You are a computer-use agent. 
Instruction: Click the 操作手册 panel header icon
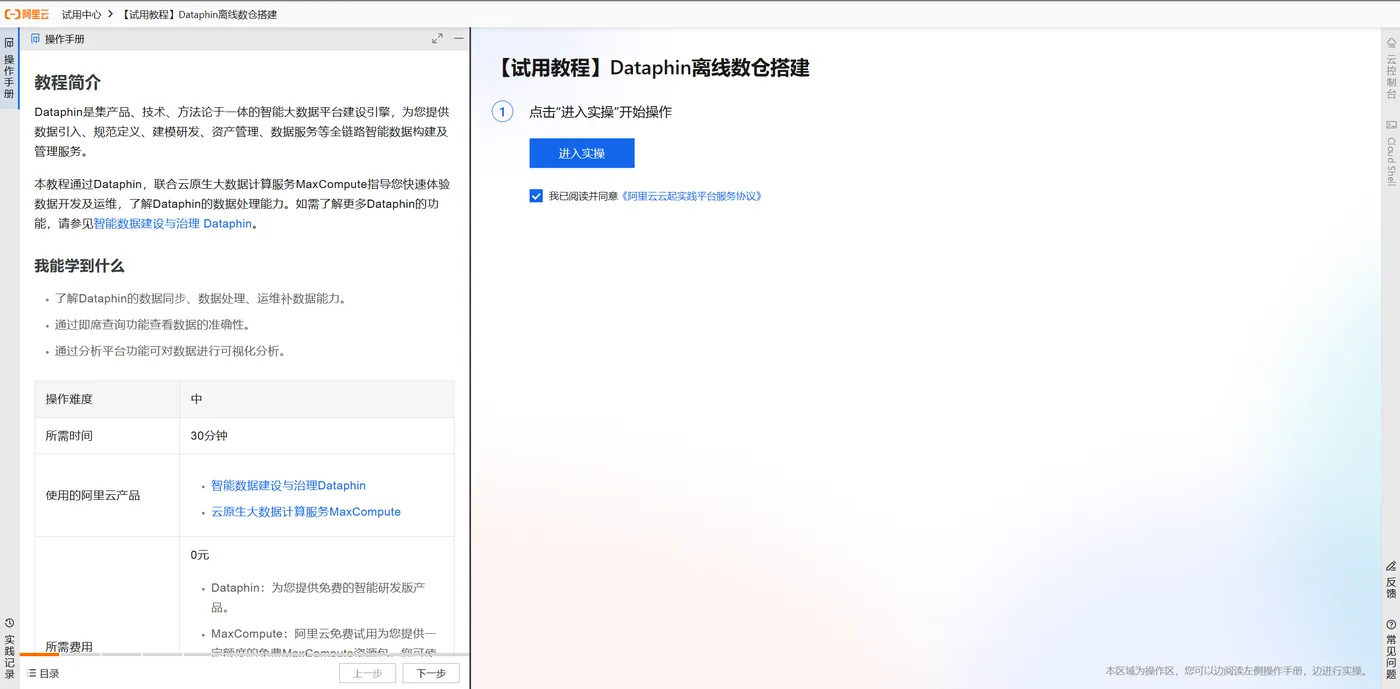point(36,39)
